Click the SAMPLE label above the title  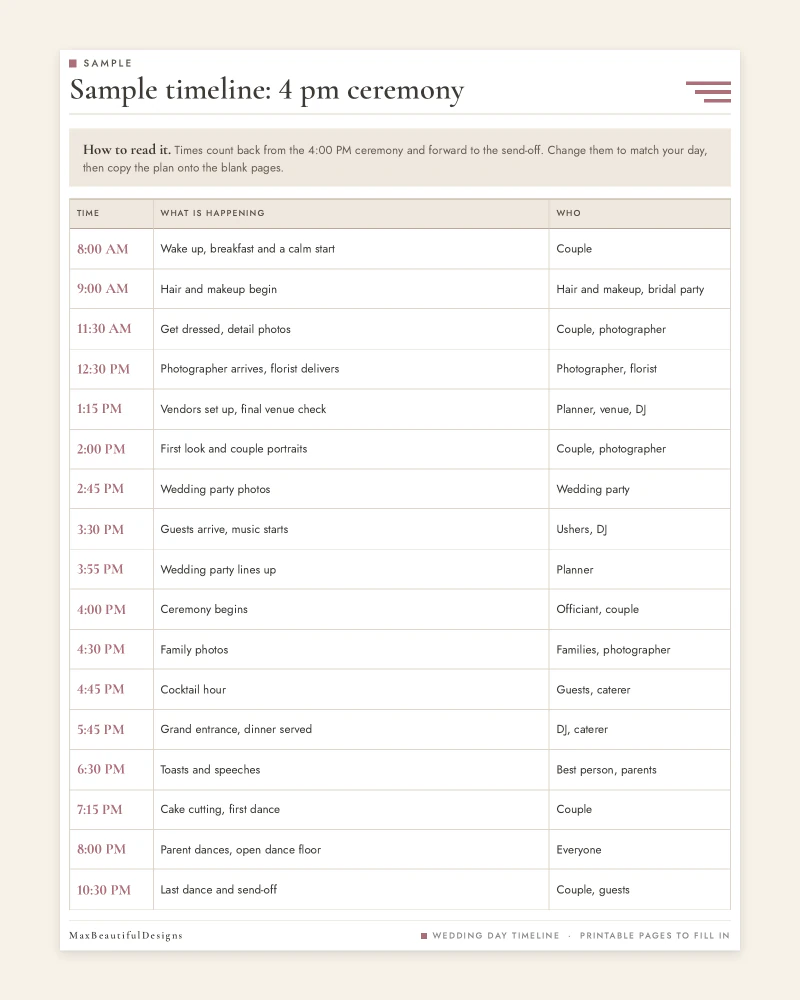107,63
